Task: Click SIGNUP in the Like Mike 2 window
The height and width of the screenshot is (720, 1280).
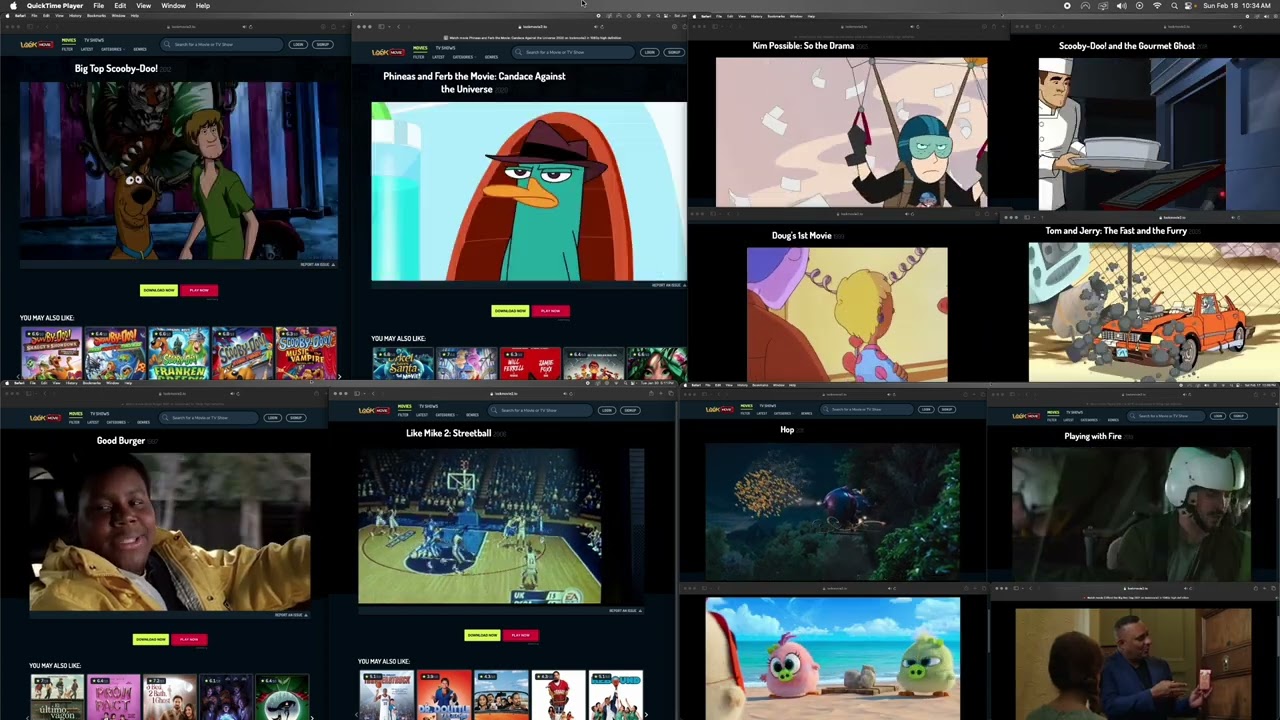Action: (x=630, y=410)
